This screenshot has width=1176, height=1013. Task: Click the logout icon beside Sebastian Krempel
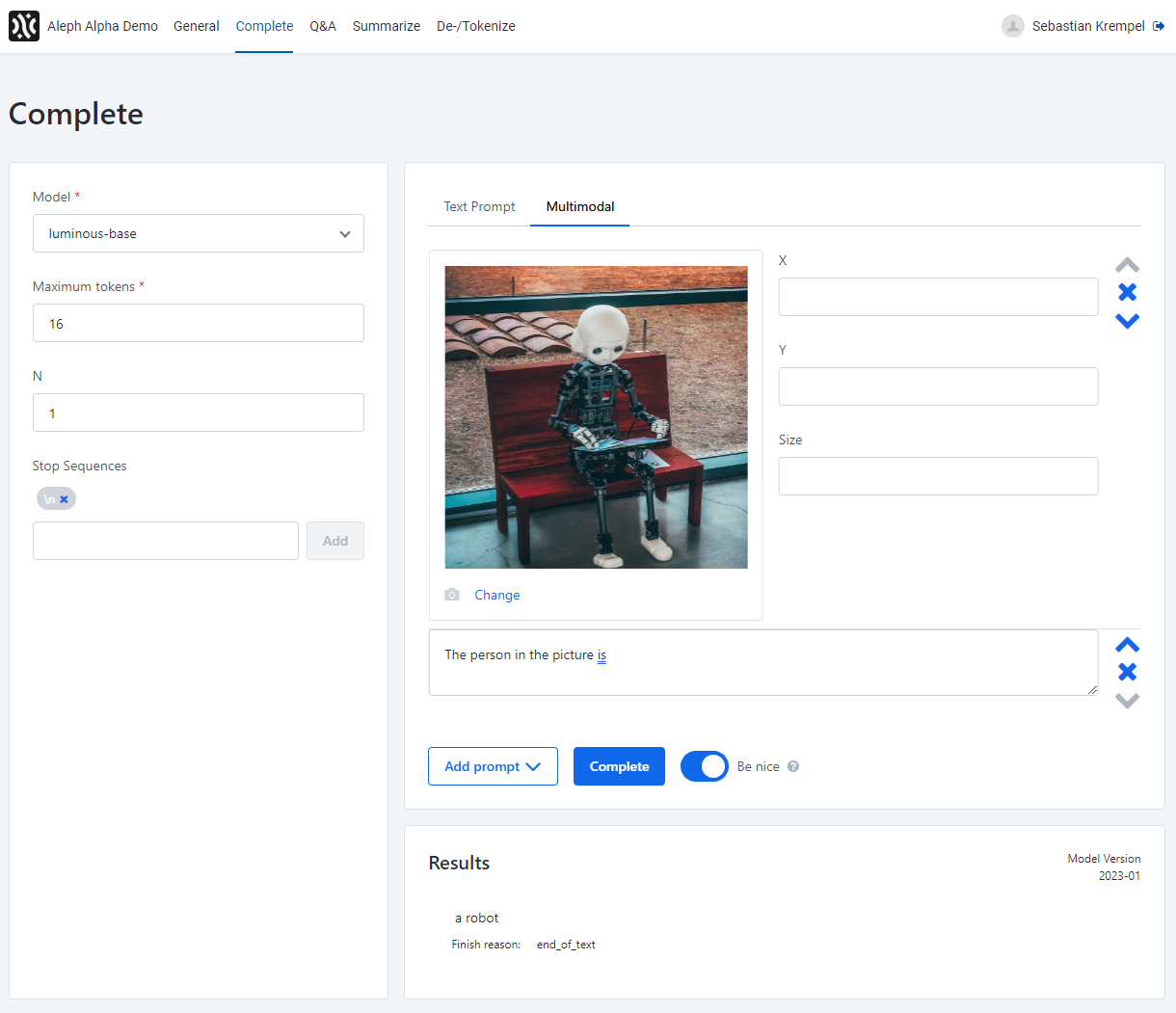click(1159, 26)
